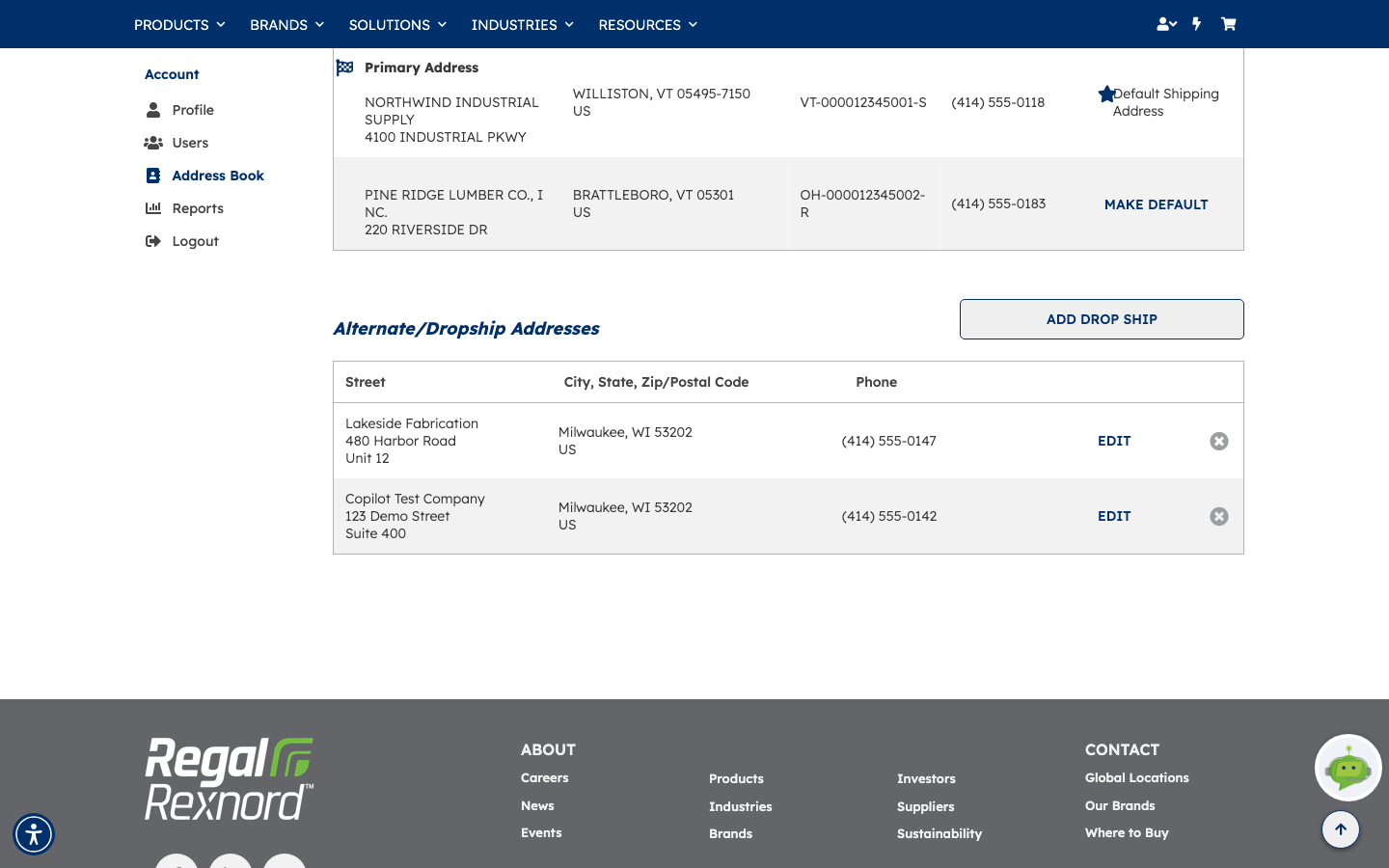Open the Suppliers footer link

click(926, 806)
